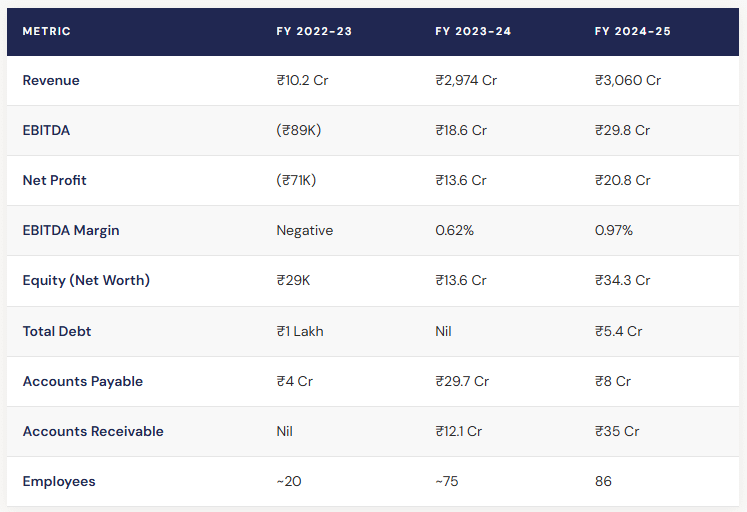
Task: Select the Net Profit row label
Action: pos(54,181)
